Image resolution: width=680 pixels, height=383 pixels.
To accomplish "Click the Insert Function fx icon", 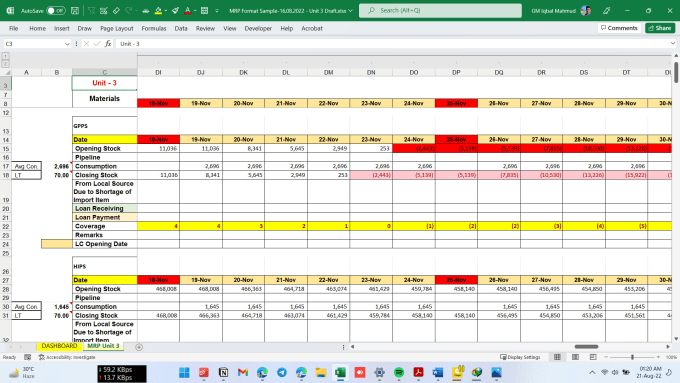I will coord(108,44).
